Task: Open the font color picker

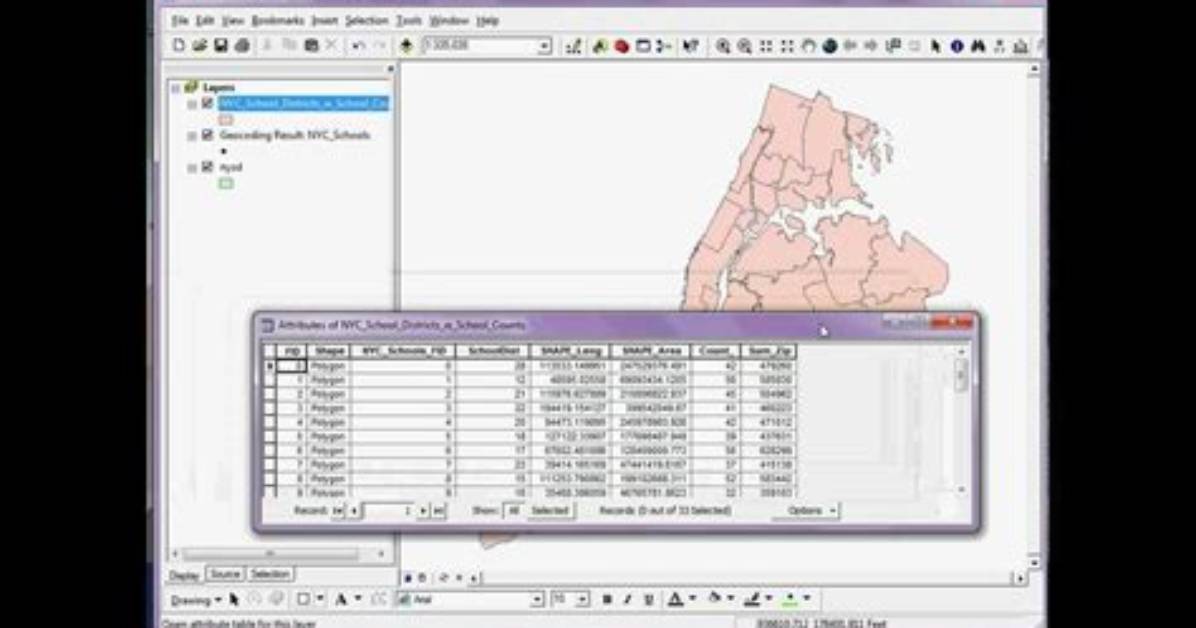Action: click(x=692, y=600)
